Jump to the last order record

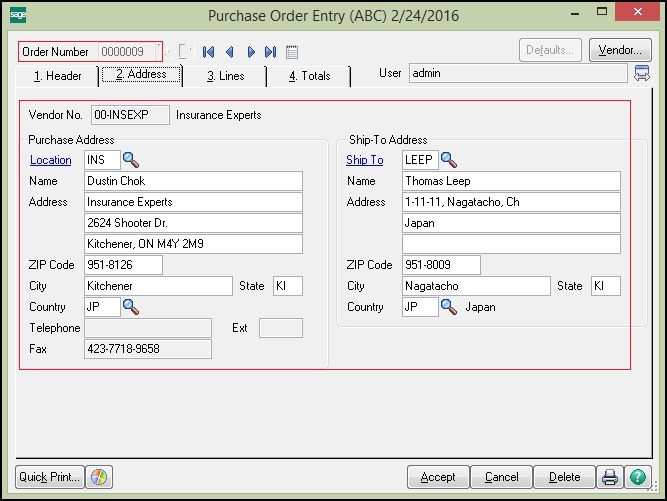click(270, 51)
